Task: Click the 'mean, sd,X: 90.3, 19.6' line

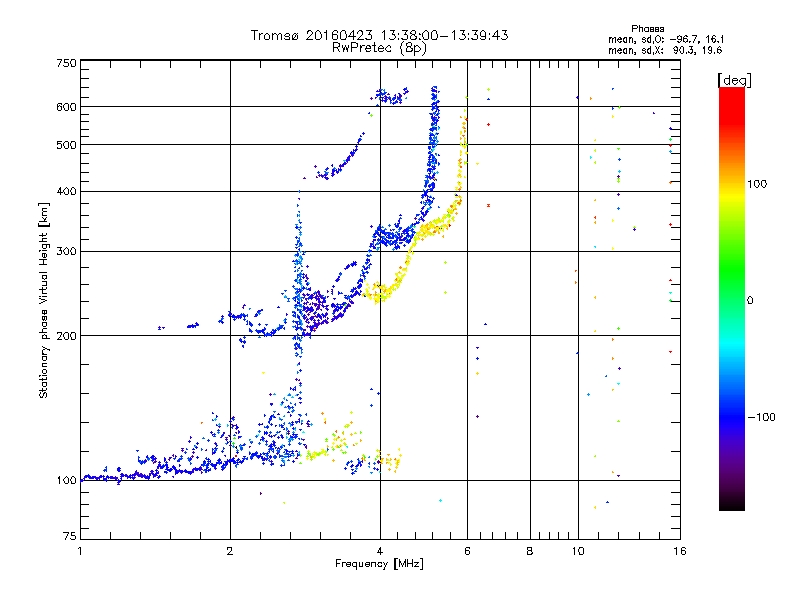Action: pyautogui.click(x=665, y=50)
